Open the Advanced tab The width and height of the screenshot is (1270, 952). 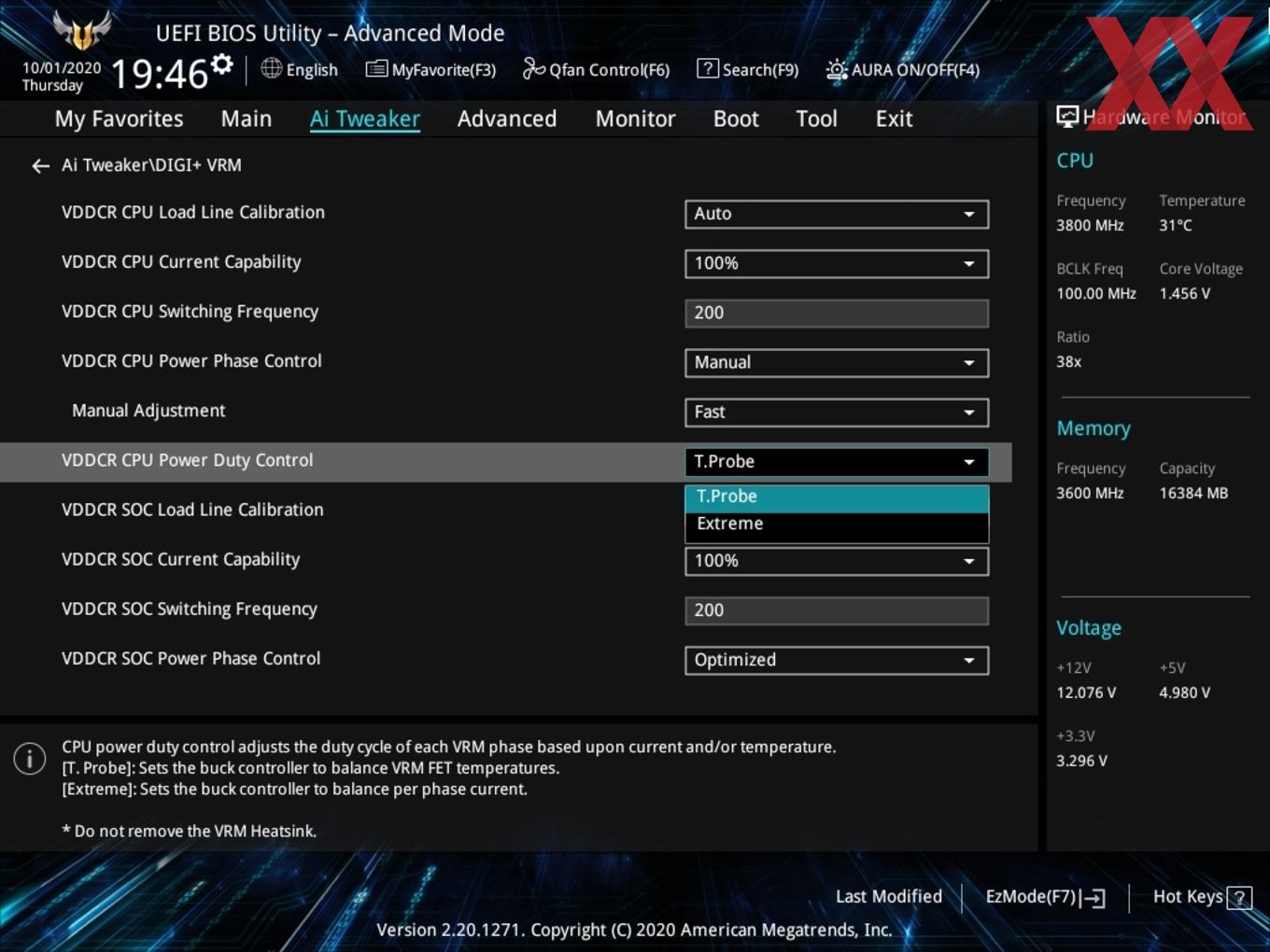click(507, 119)
